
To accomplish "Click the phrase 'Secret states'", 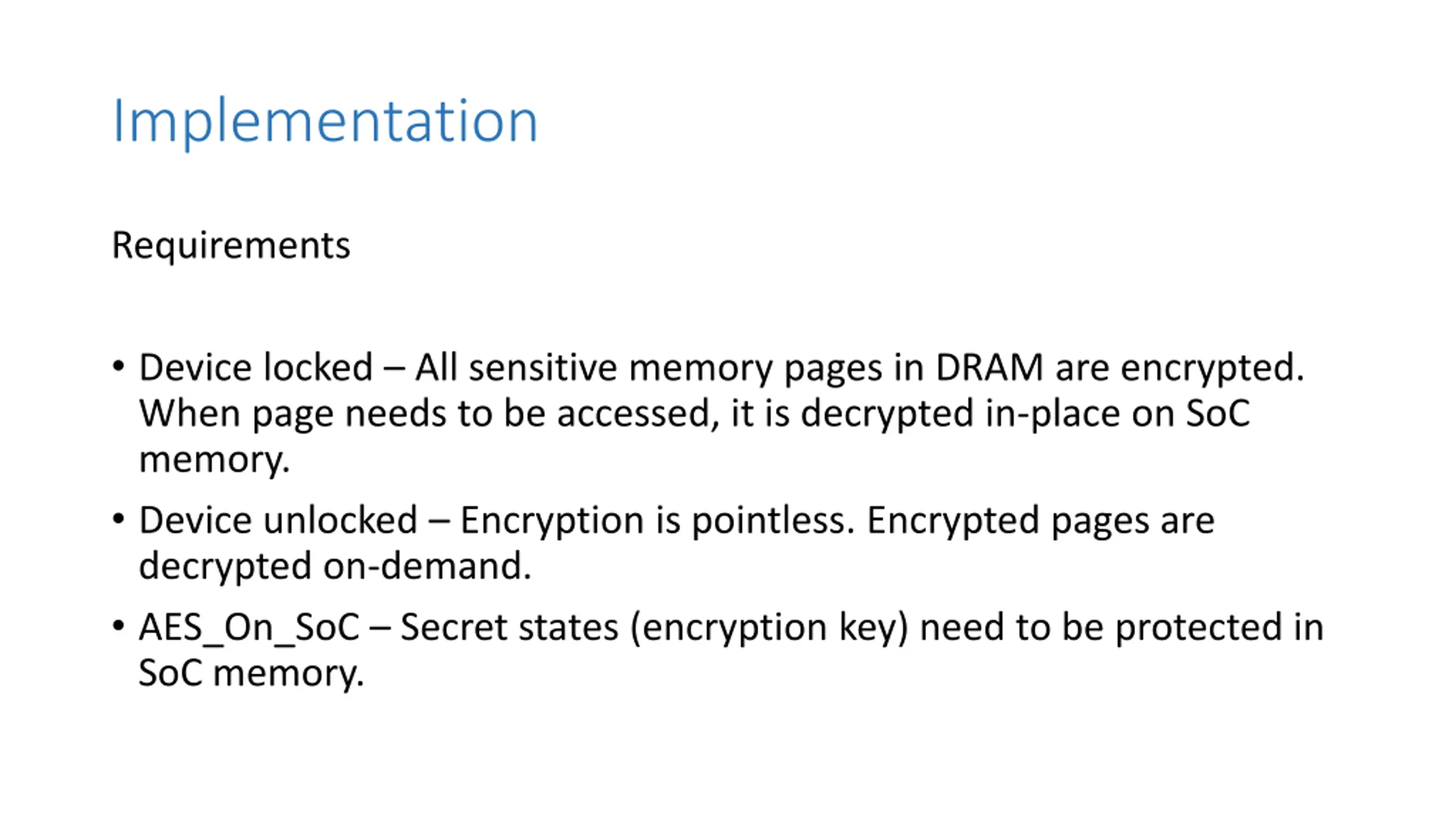I will click(x=509, y=627).
